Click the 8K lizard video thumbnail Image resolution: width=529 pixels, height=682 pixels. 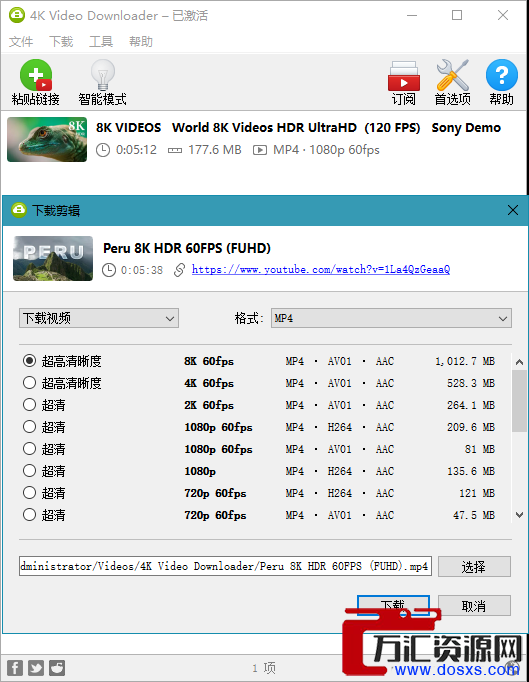[47, 139]
